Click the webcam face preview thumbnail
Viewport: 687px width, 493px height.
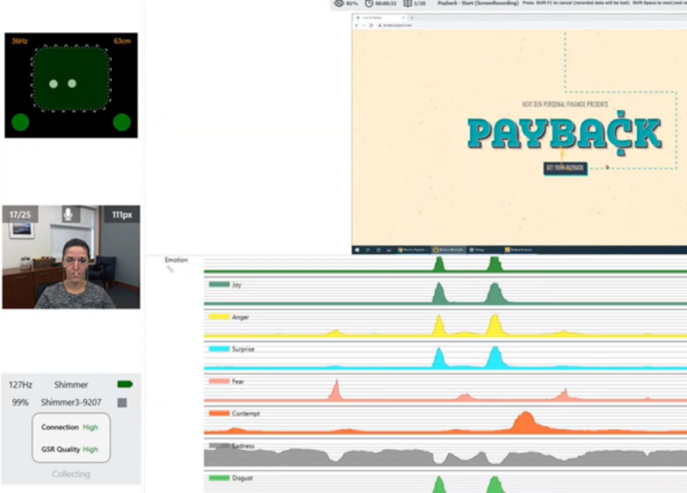(x=71, y=257)
